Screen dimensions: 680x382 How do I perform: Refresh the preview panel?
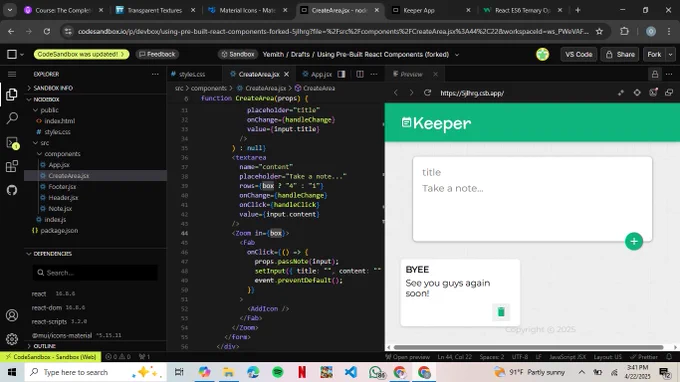coord(427,93)
